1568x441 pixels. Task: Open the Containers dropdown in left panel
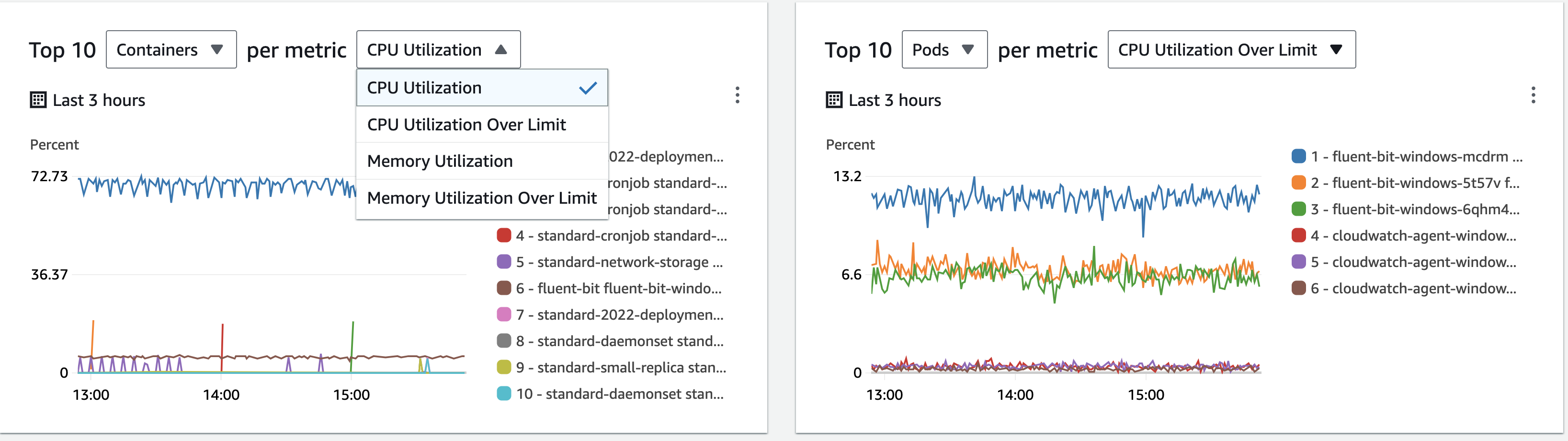171,49
